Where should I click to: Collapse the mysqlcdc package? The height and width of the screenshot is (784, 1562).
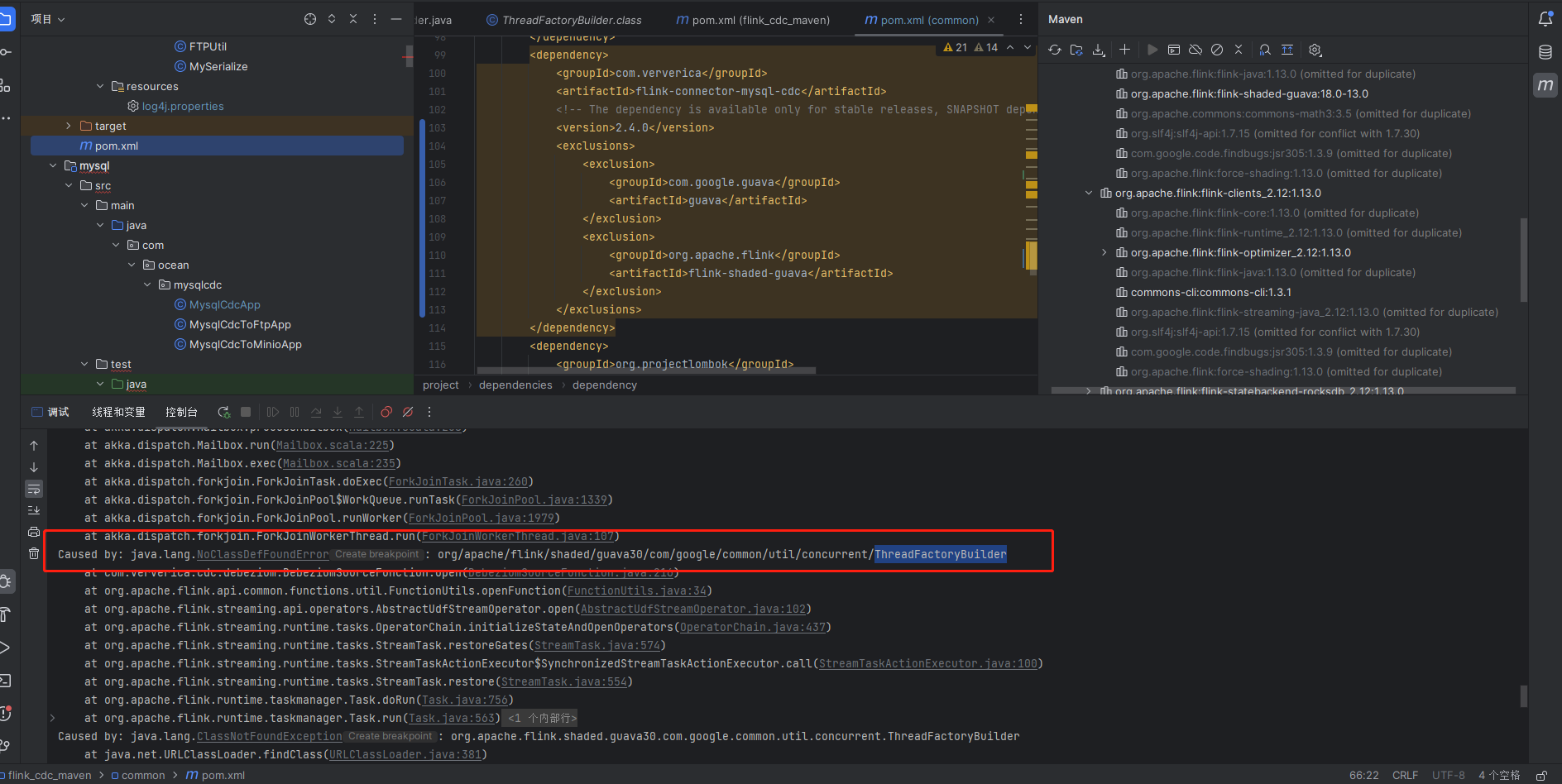click(x=147, y=284)
